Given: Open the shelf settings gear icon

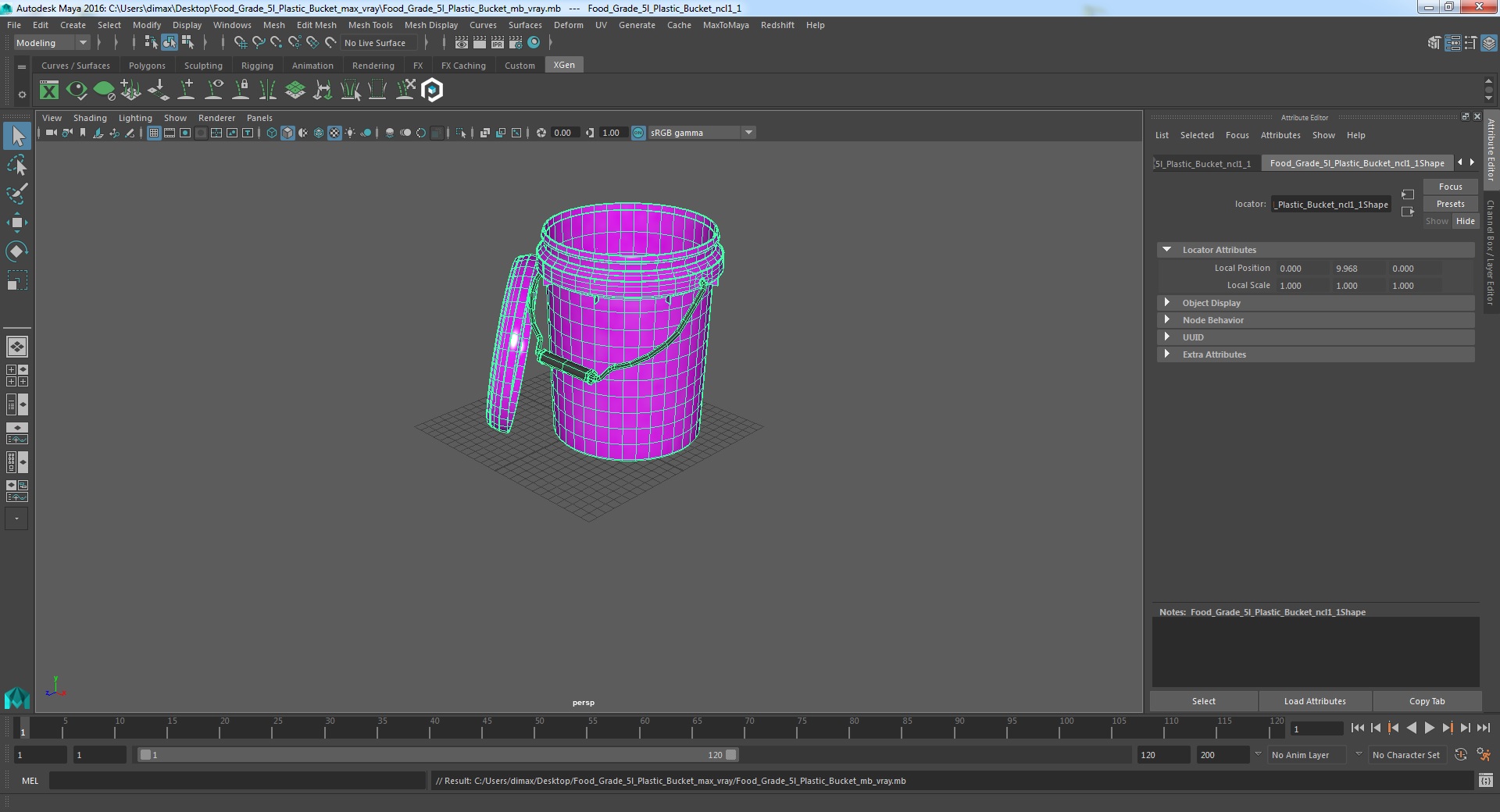Looking at the screenshot, I should click(x=22, y=94).
